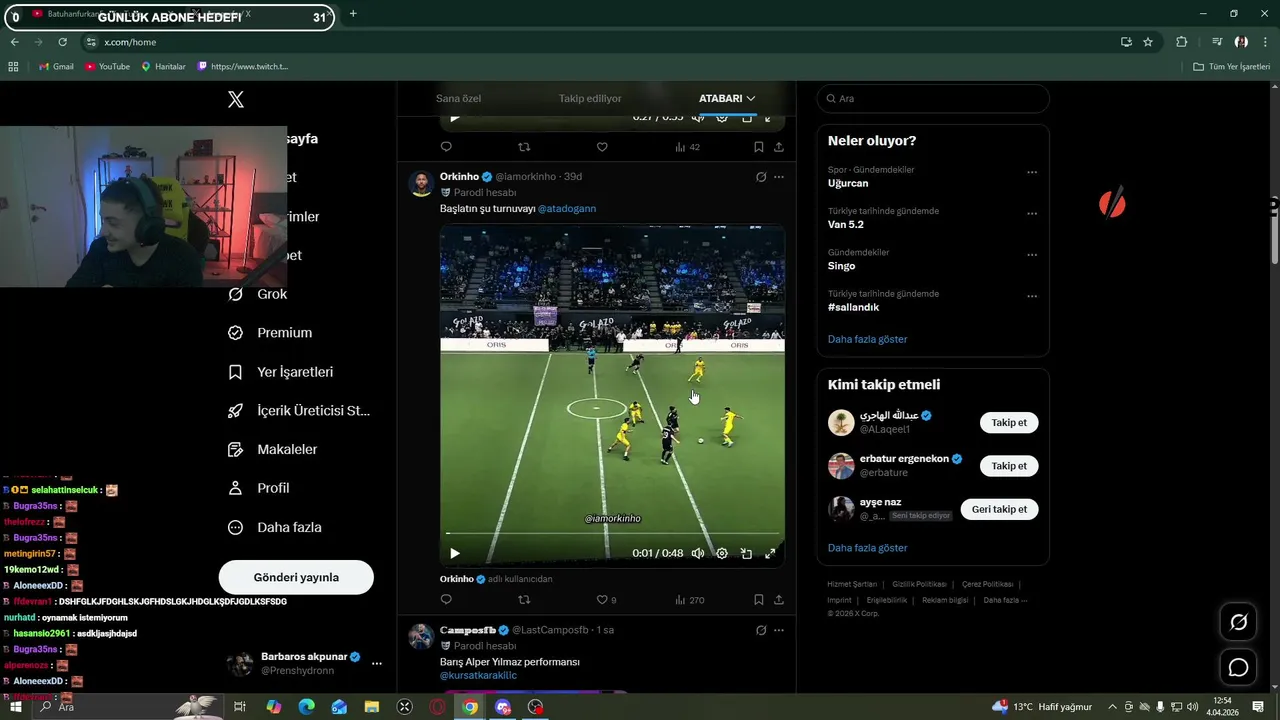View analytics of Orkinho post showing 270
Image resolution: width=1280 pixels, height=720 pixels.
(689, 600)
